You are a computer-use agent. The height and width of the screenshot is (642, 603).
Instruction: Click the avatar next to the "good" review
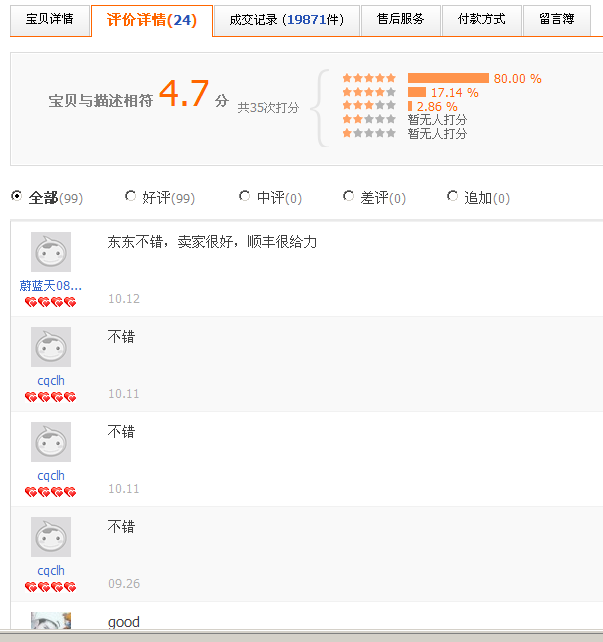click(x=50, y=621)
